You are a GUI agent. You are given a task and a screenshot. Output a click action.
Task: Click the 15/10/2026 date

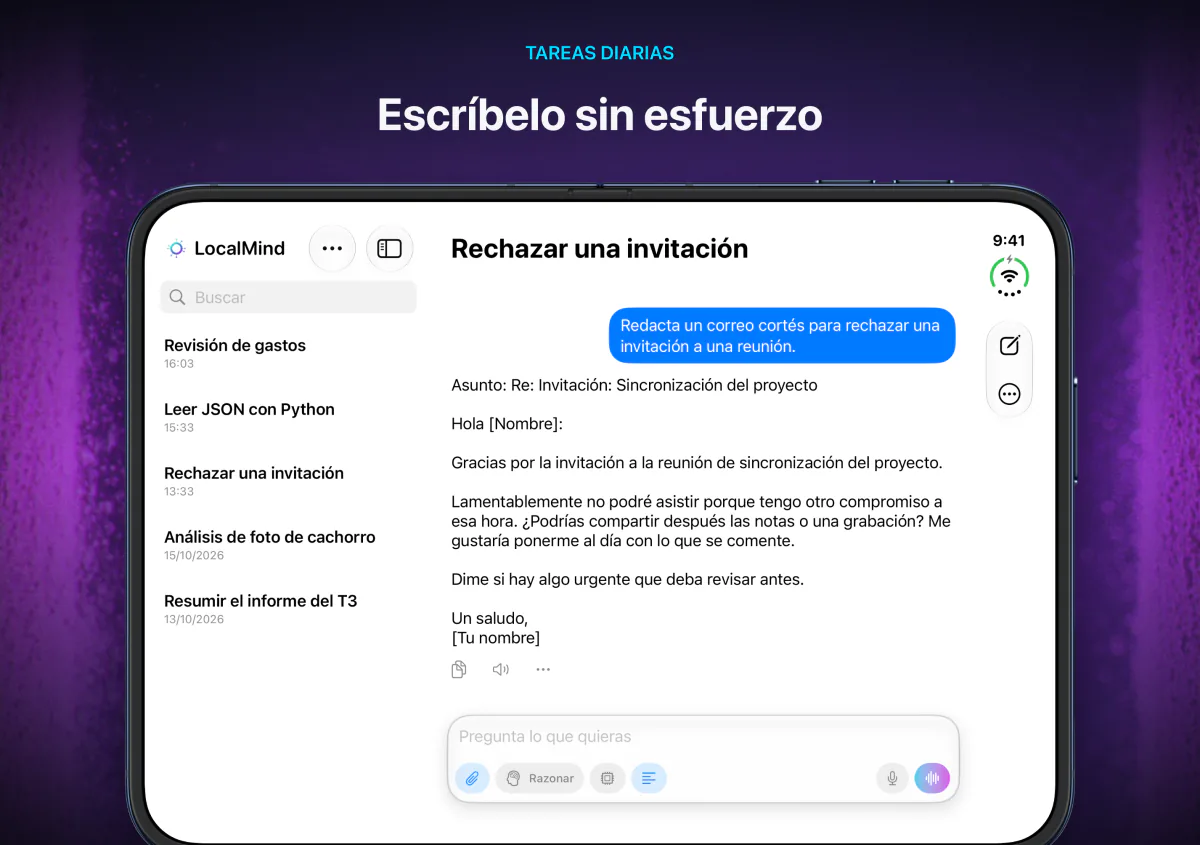194,556
